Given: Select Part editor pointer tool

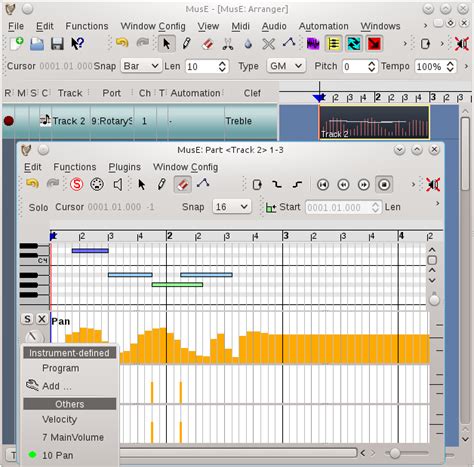Looking at the screenshot, I should pyautogui.click(x=142, y=184).
